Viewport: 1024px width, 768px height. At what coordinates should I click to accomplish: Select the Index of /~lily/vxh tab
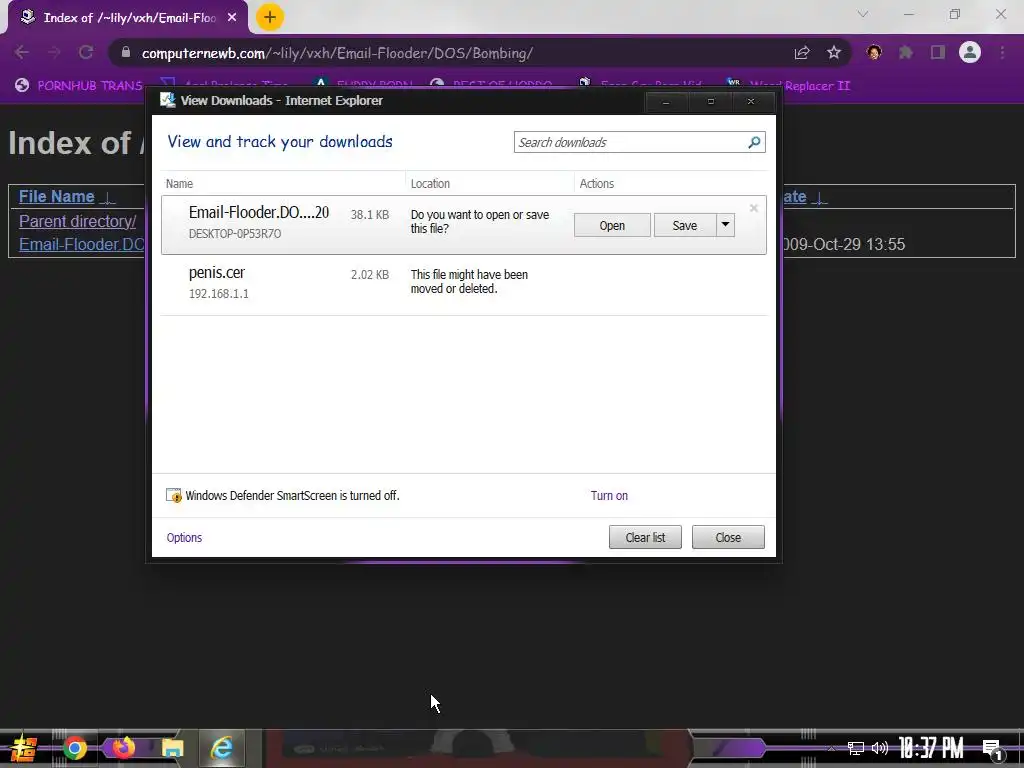pyautogui.click(x=128, y=18)
